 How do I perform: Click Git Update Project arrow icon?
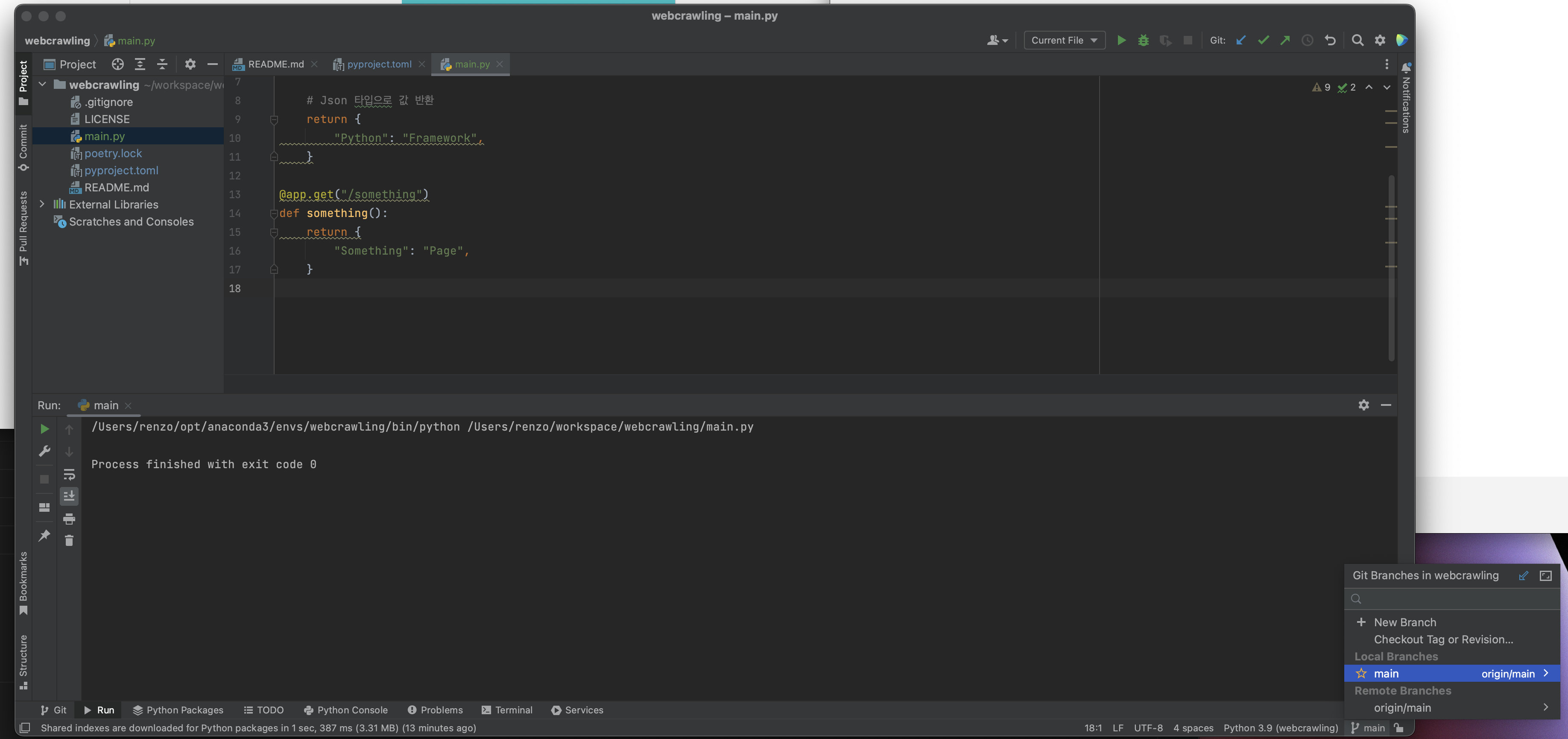coord(1240,40)
